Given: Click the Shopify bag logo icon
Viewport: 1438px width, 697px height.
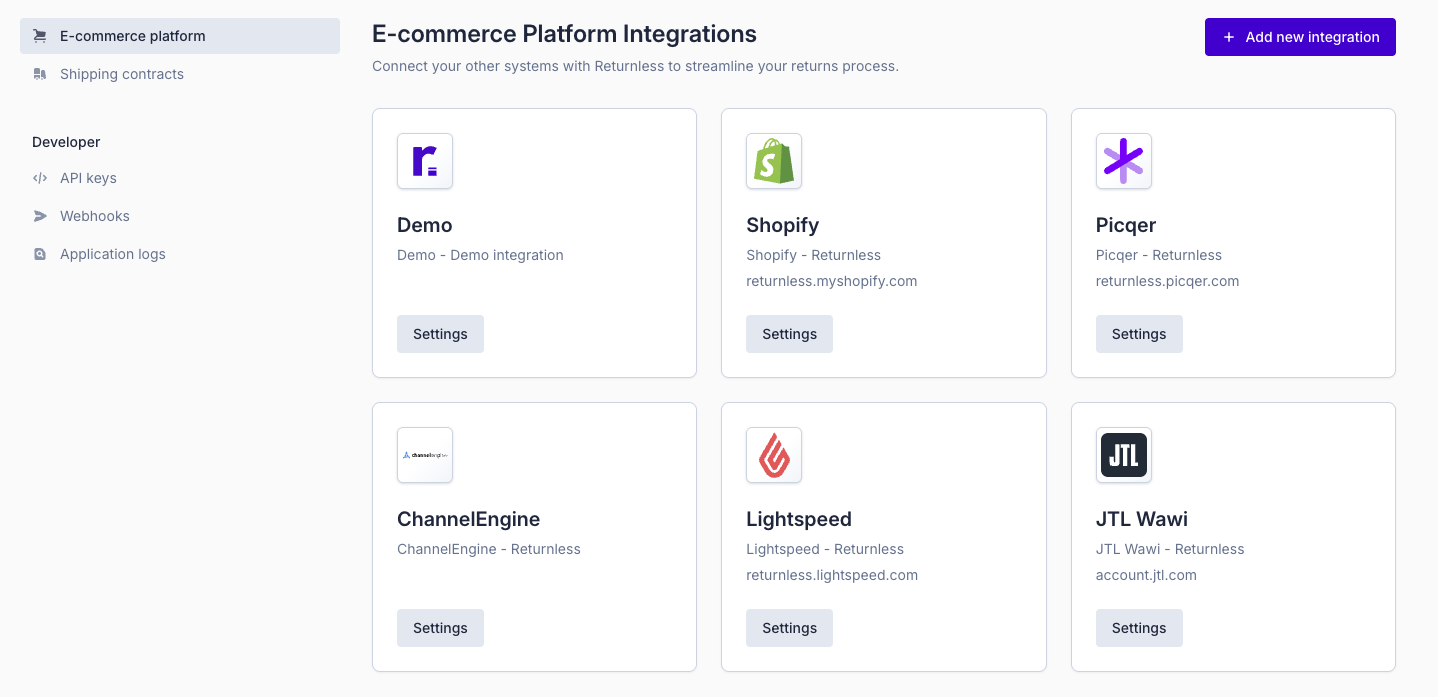Looking at the screenshot, I should (x=774, y=161).
